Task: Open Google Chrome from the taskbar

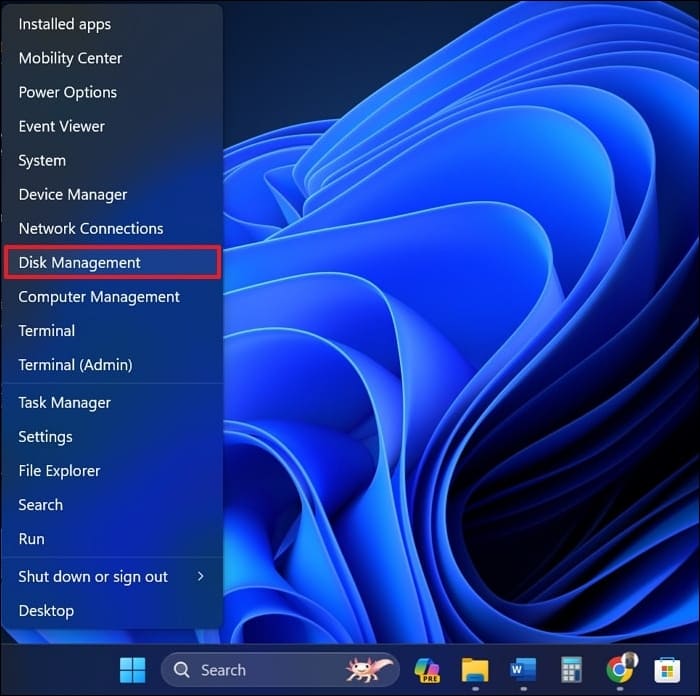Action: click(620, 670)
